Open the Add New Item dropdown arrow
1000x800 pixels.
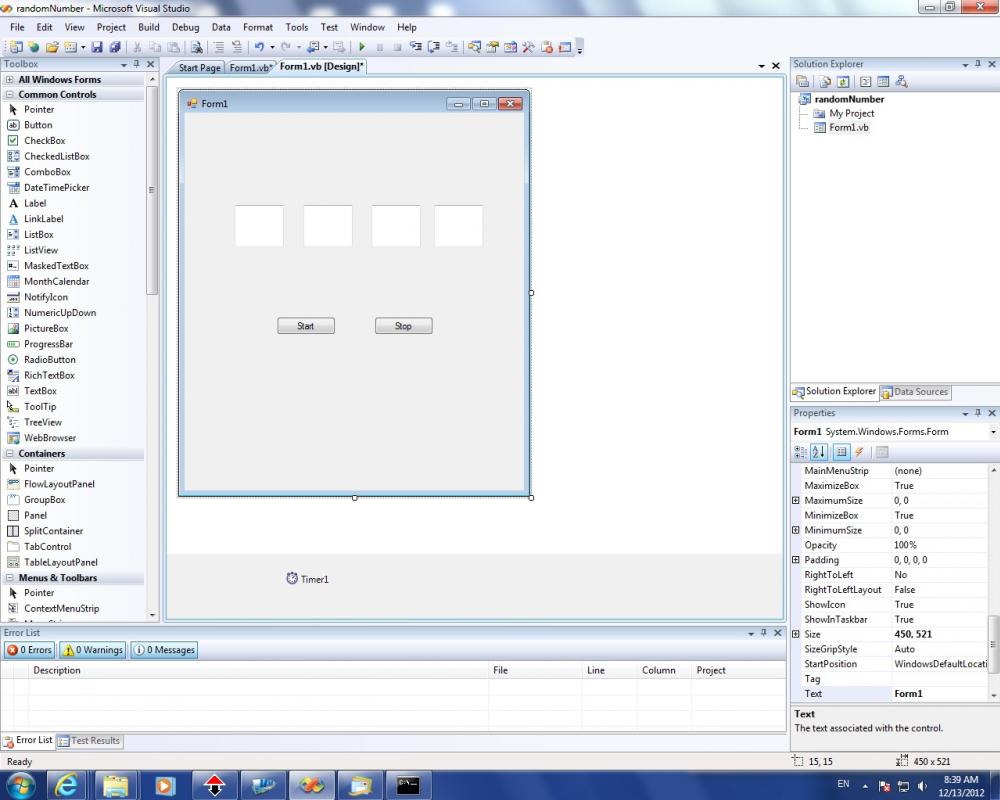pyautogui.click(x=83, y=47)
